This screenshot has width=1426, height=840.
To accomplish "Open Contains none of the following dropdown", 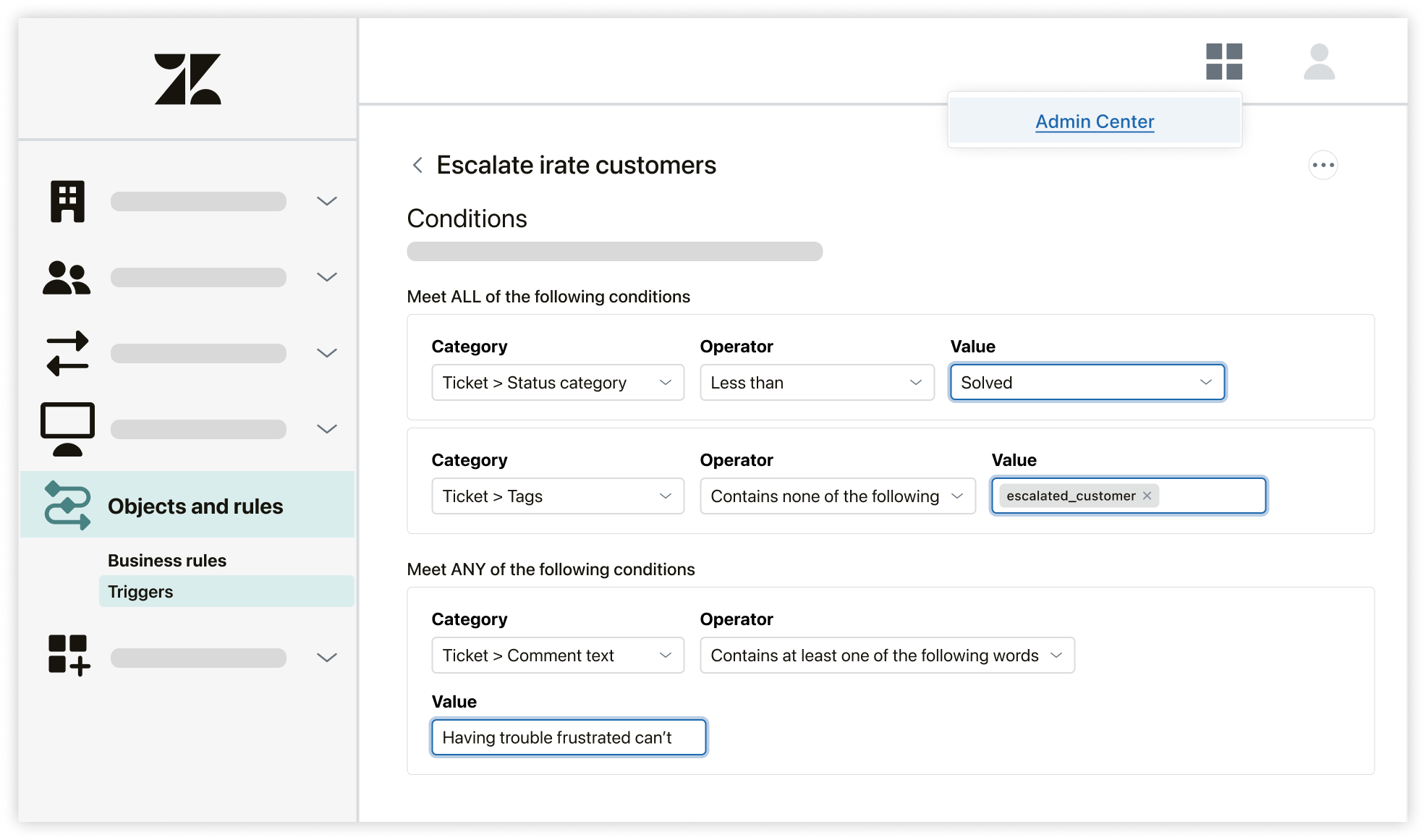I will [838, 496].
